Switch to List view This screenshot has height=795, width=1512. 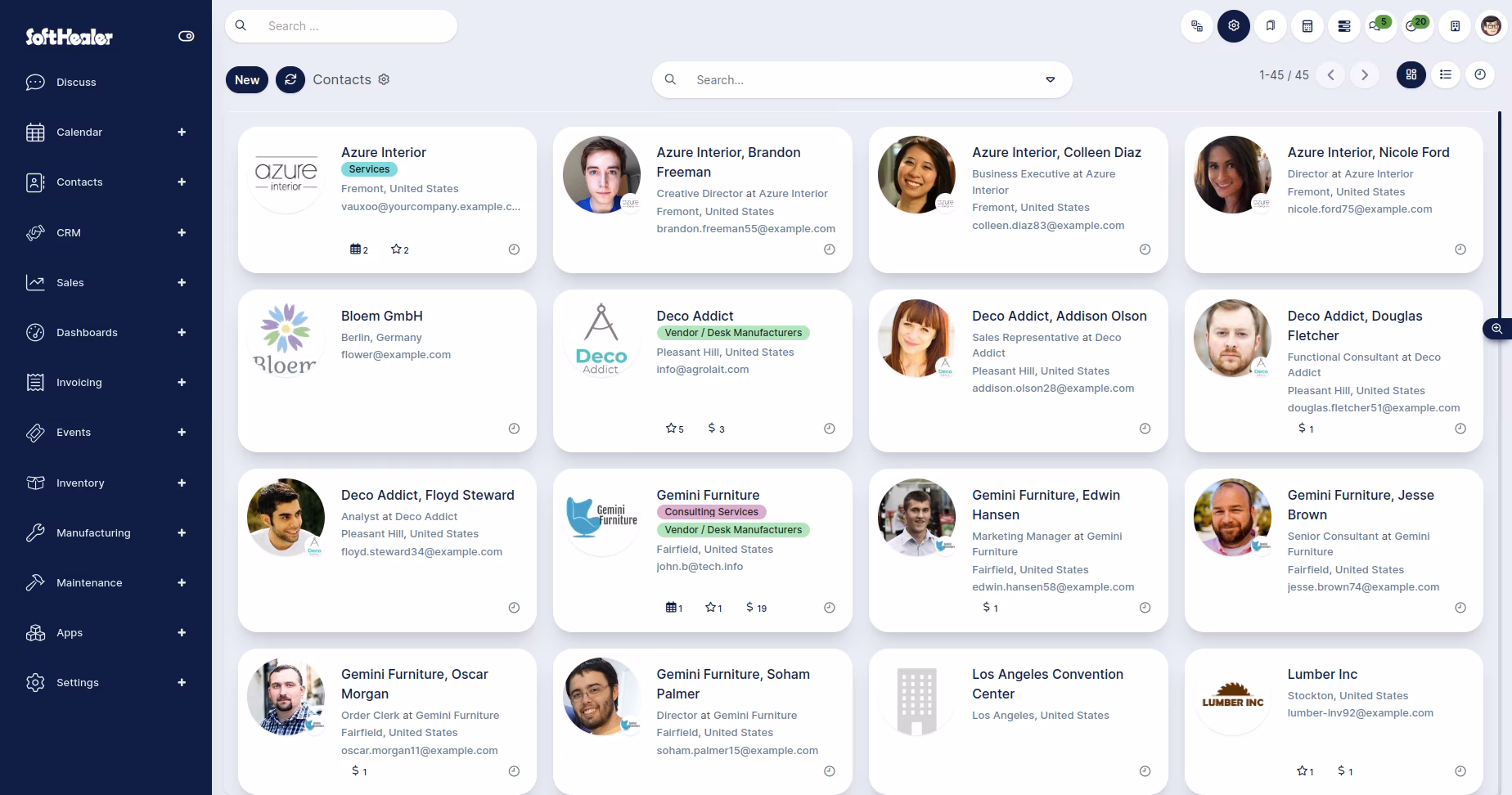[x=1446, y=75]
